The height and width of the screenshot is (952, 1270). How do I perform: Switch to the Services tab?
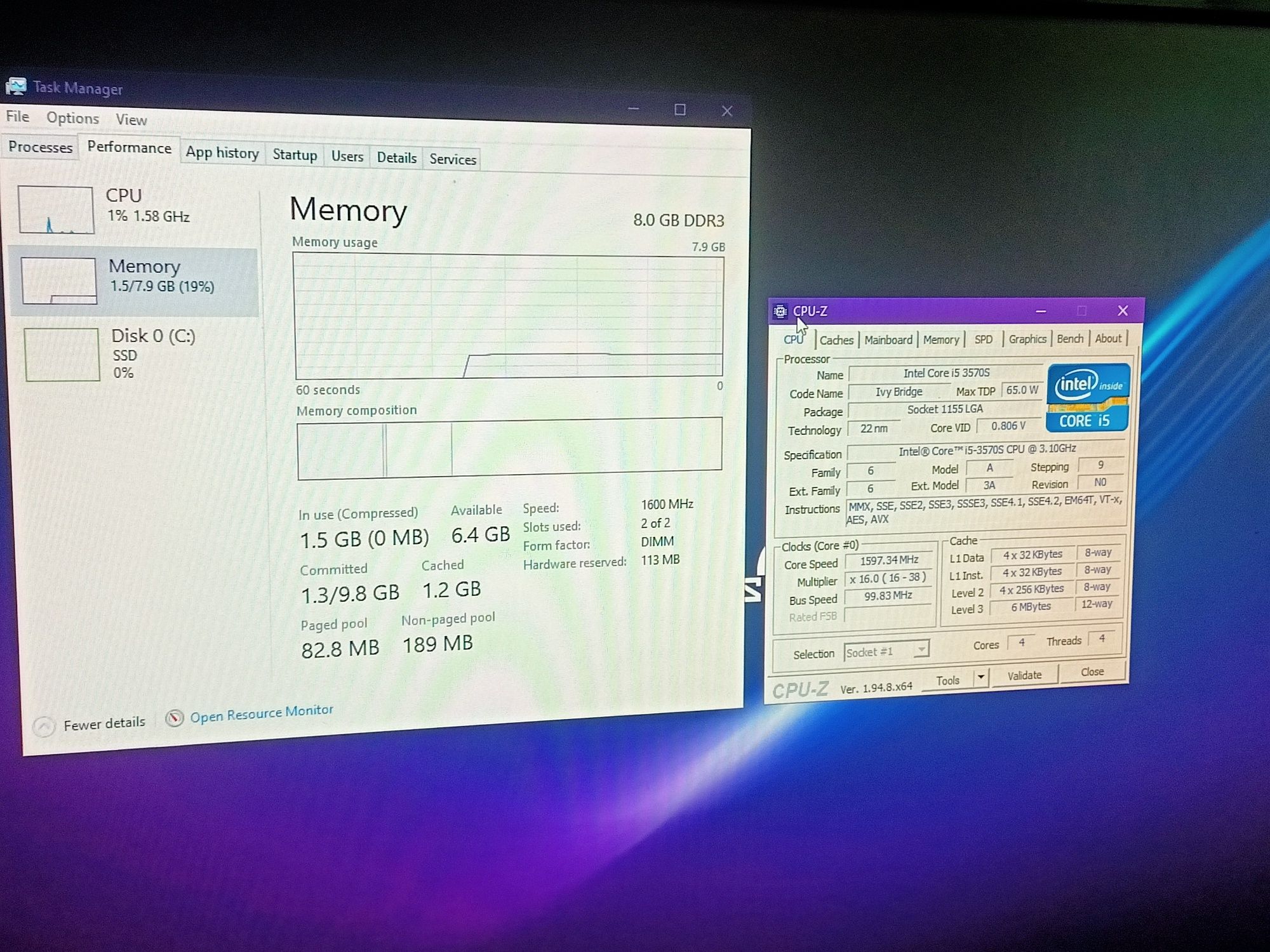point(453,159)
